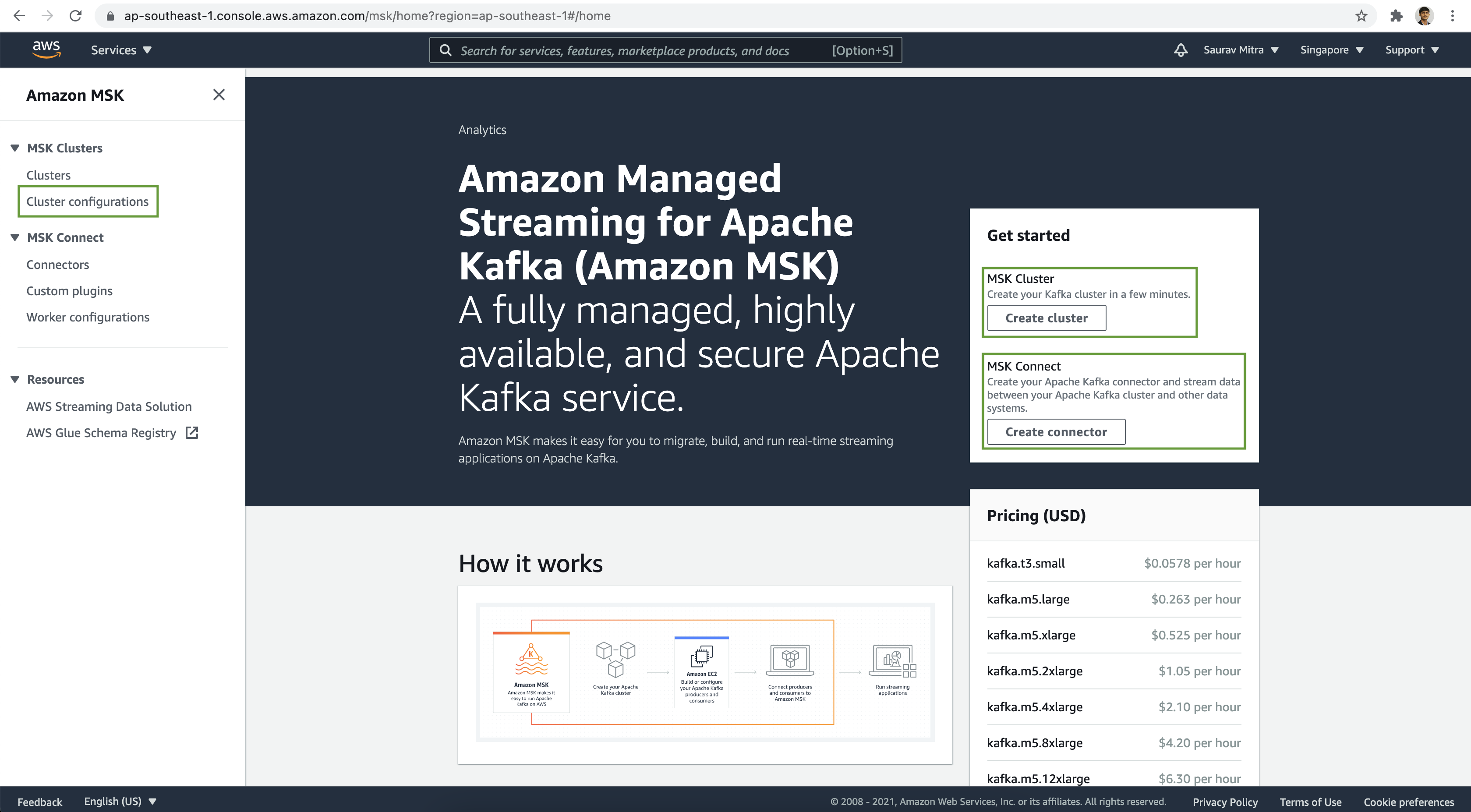
Task: Click the search magnifier icon
Action: [x=446, y=50]
